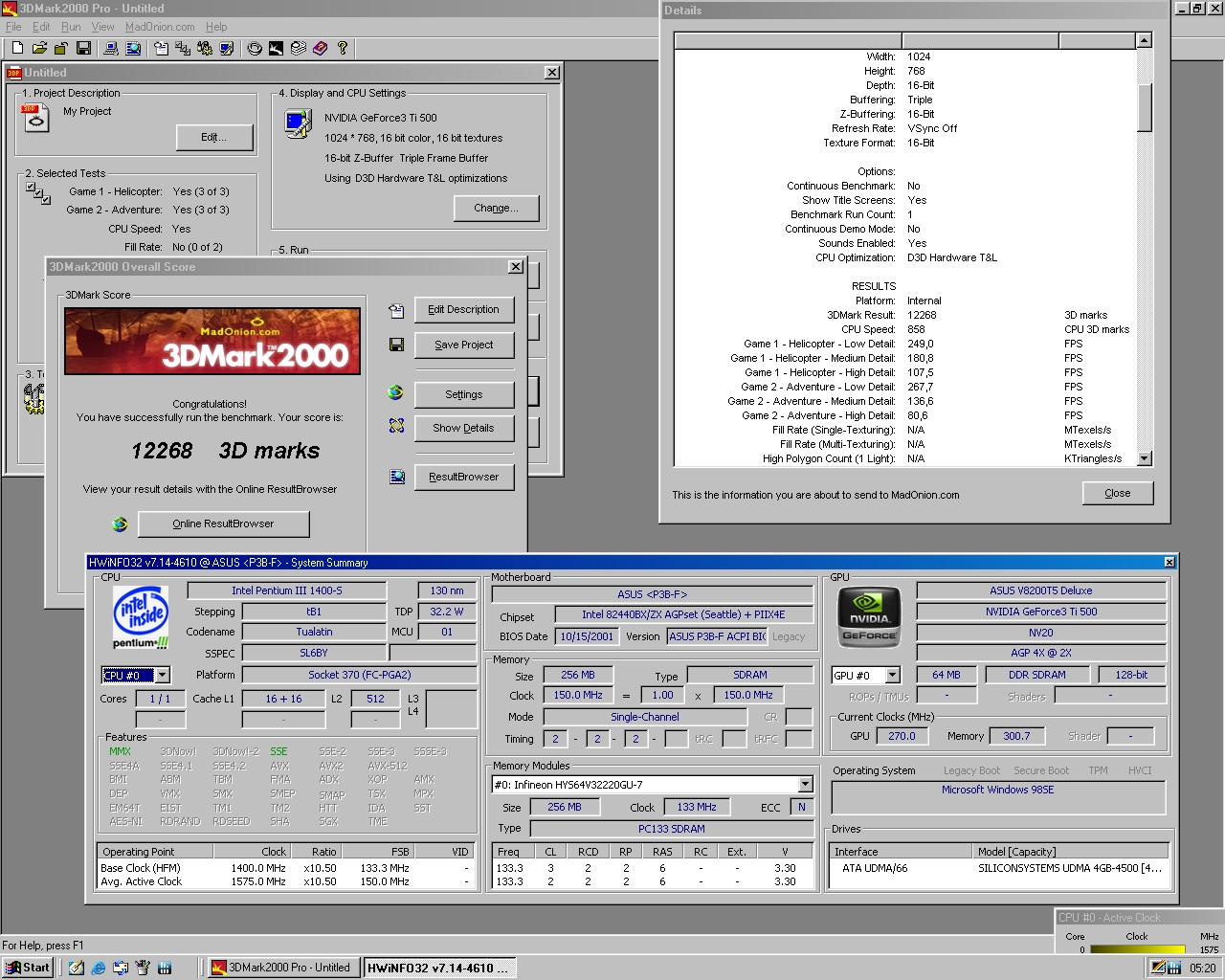This screenshot has height=980, width=1225.
Task: Open the View menu
Action: [102, 27]
